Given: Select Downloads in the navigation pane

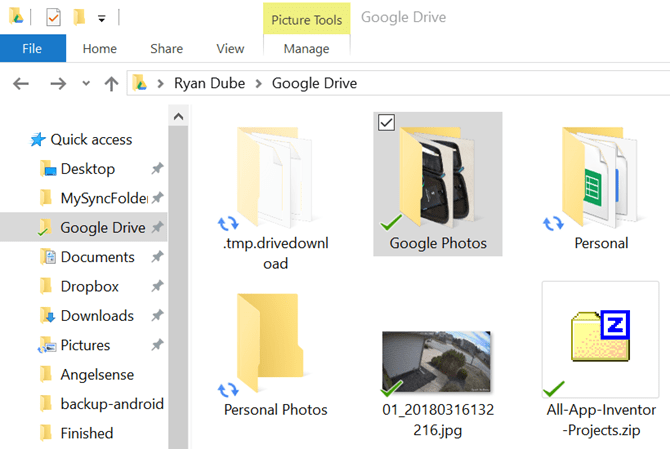Looking at the screenshot, I should click(x=97, y=315).
